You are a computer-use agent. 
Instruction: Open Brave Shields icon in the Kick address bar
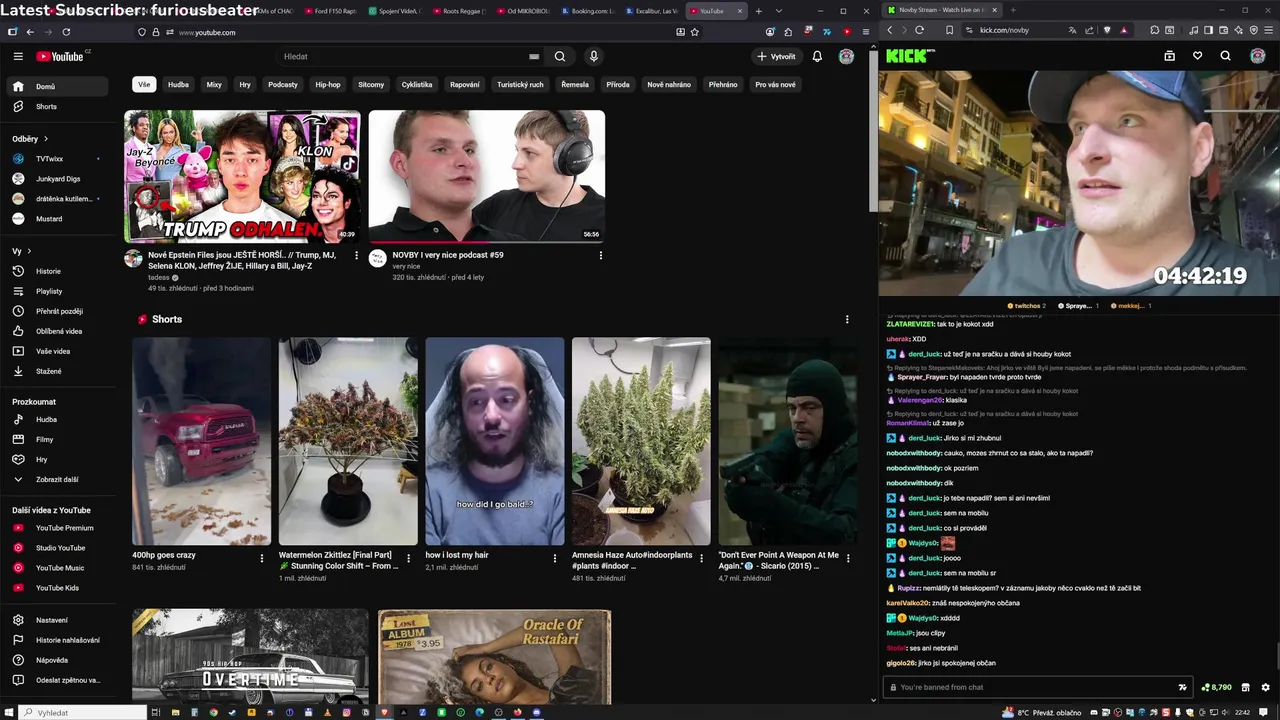click(x=1107, y=30)
